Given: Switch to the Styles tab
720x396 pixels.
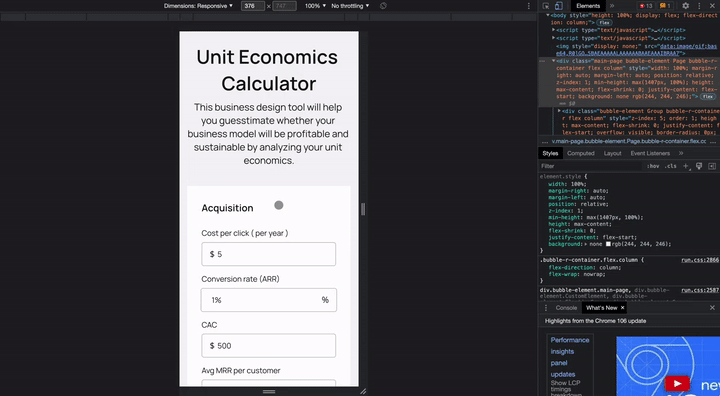Looking at the screenshot, I should [550, 153].
